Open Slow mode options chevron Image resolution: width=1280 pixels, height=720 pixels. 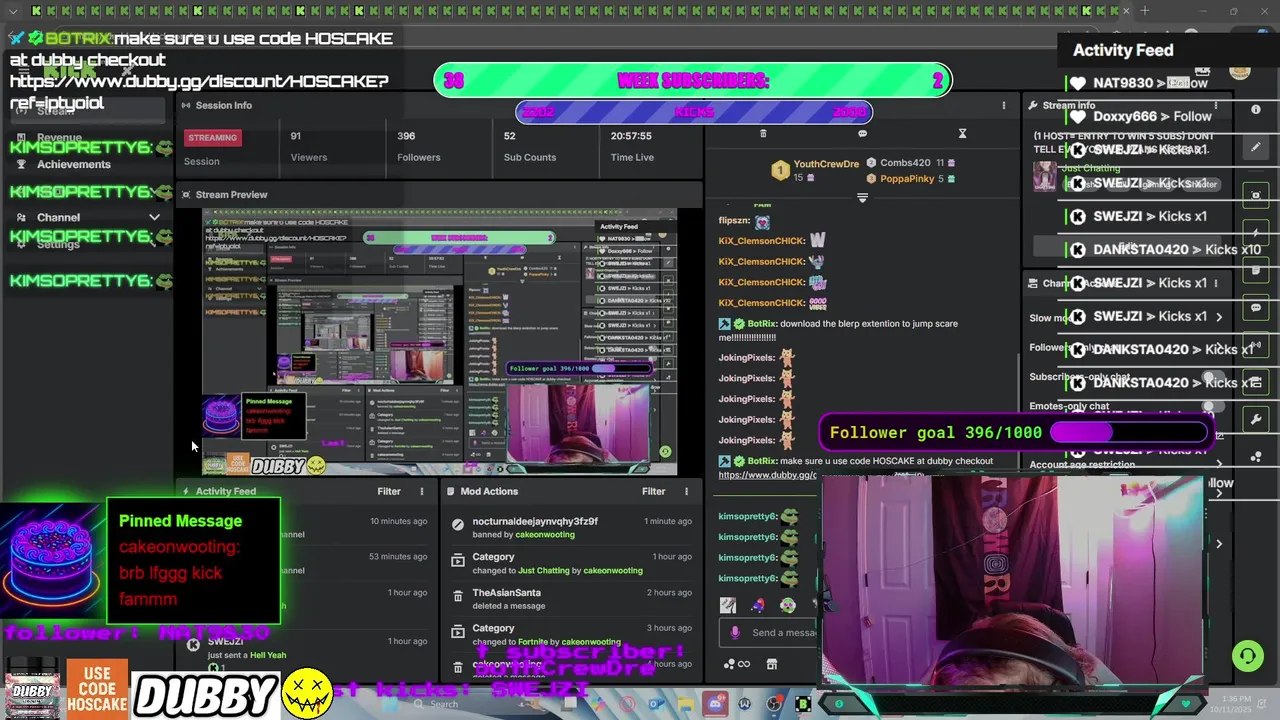pos(1218,317)
